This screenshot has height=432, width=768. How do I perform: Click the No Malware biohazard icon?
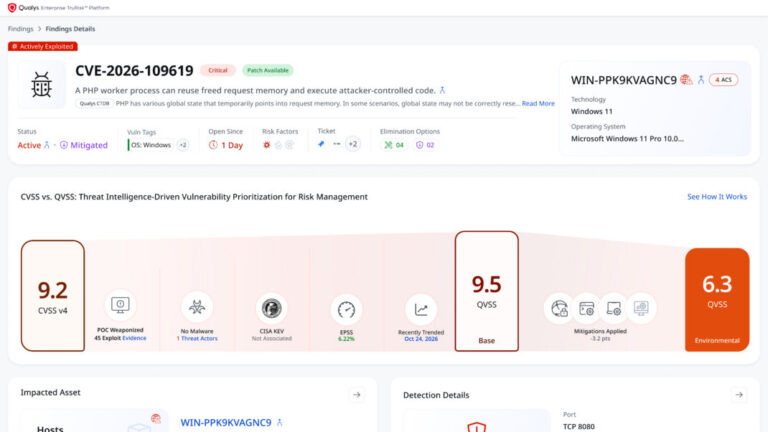[197, 307]
